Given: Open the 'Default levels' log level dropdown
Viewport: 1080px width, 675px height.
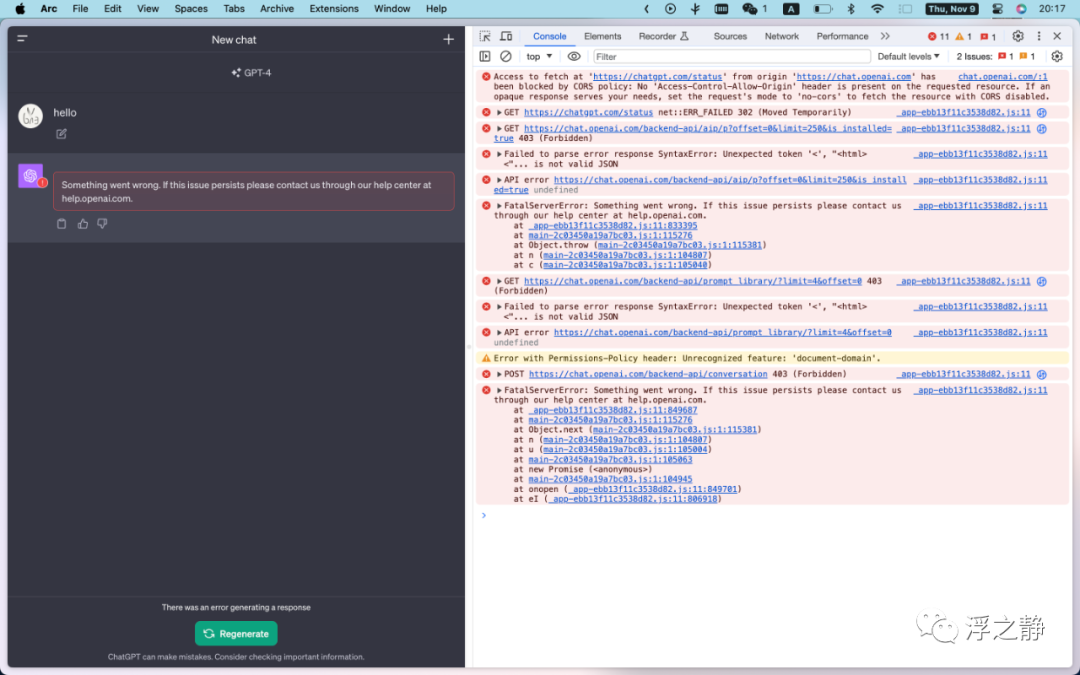Looking at the screenshot, I should tap(908, 56).
